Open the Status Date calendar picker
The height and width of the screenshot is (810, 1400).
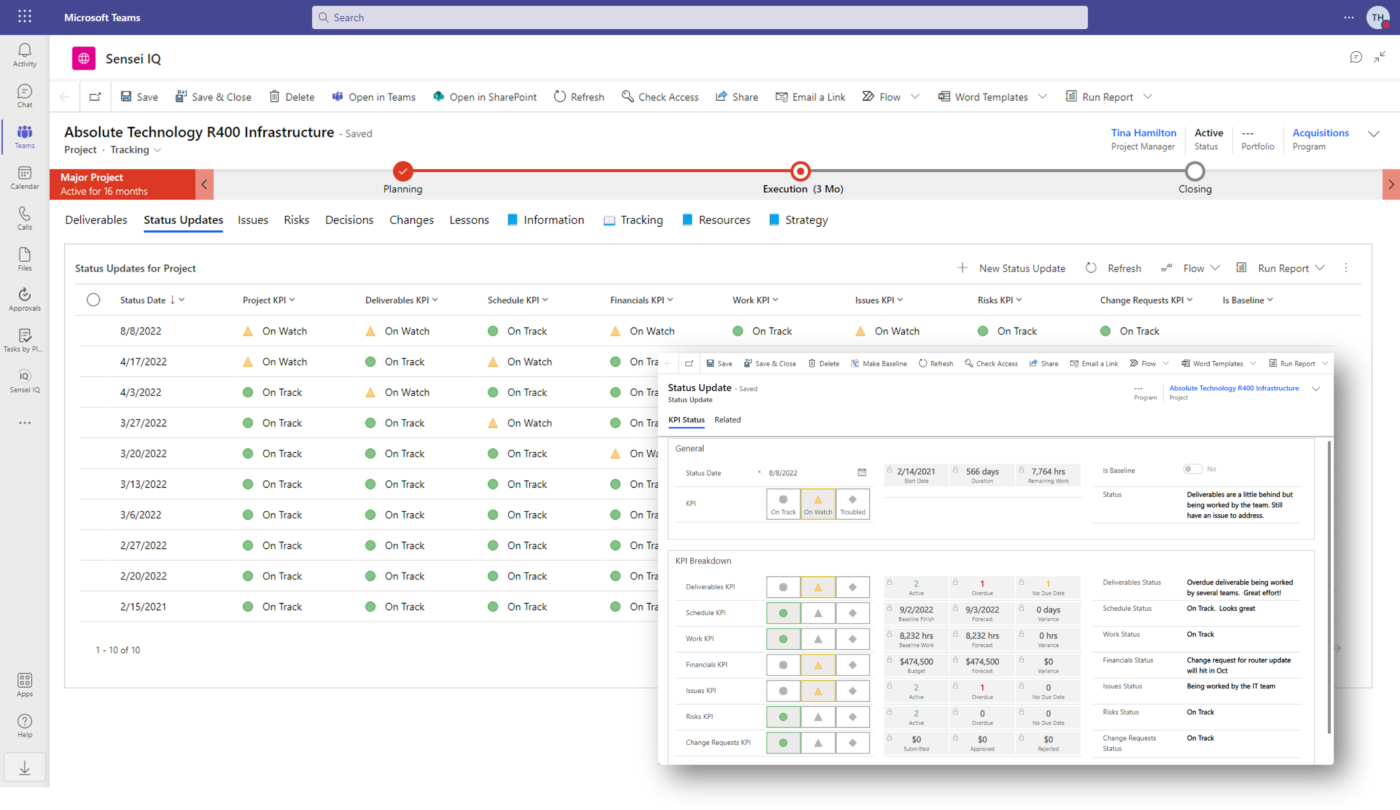(862, 472)
